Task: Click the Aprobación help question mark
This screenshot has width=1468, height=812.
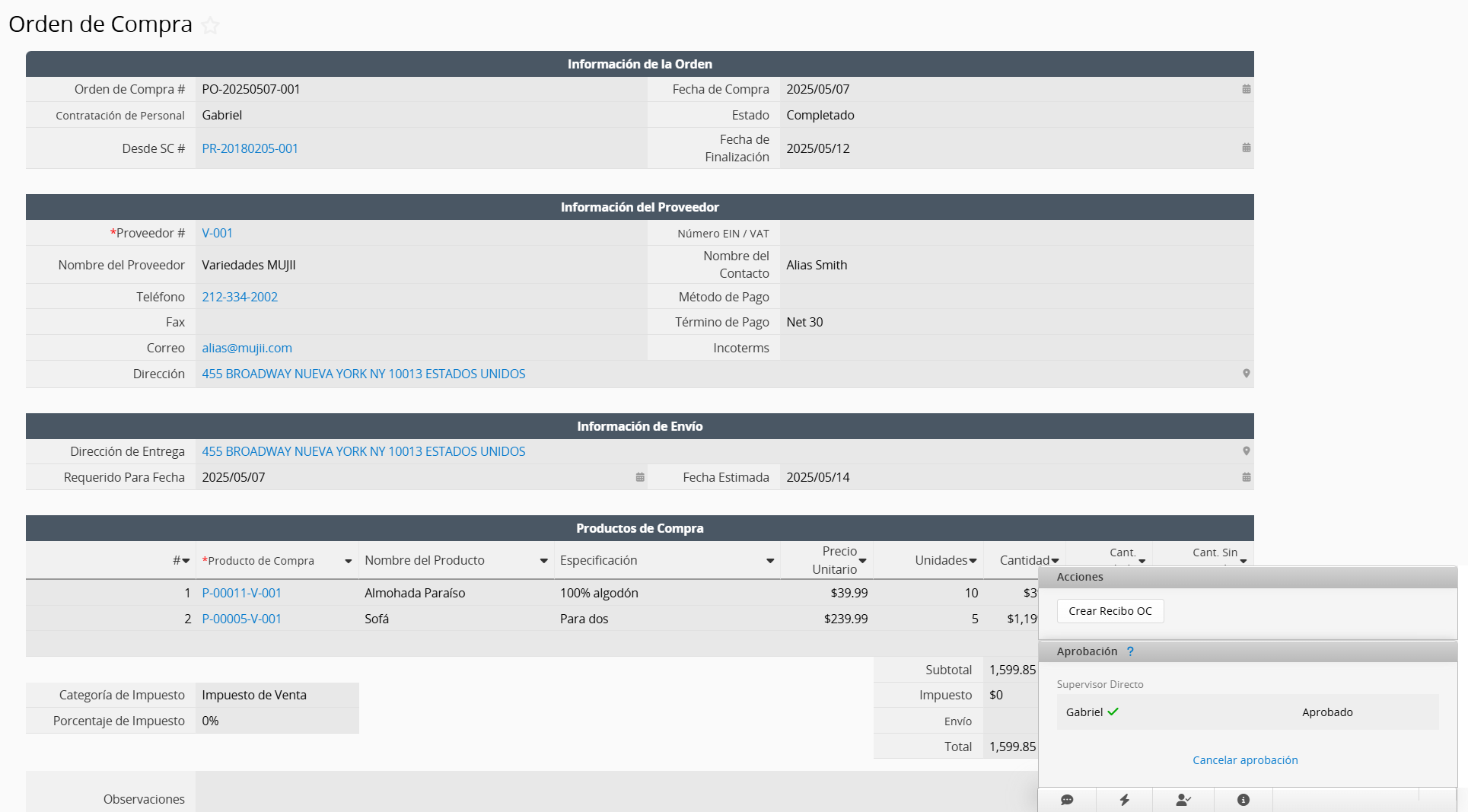Action: (1130, 651)
